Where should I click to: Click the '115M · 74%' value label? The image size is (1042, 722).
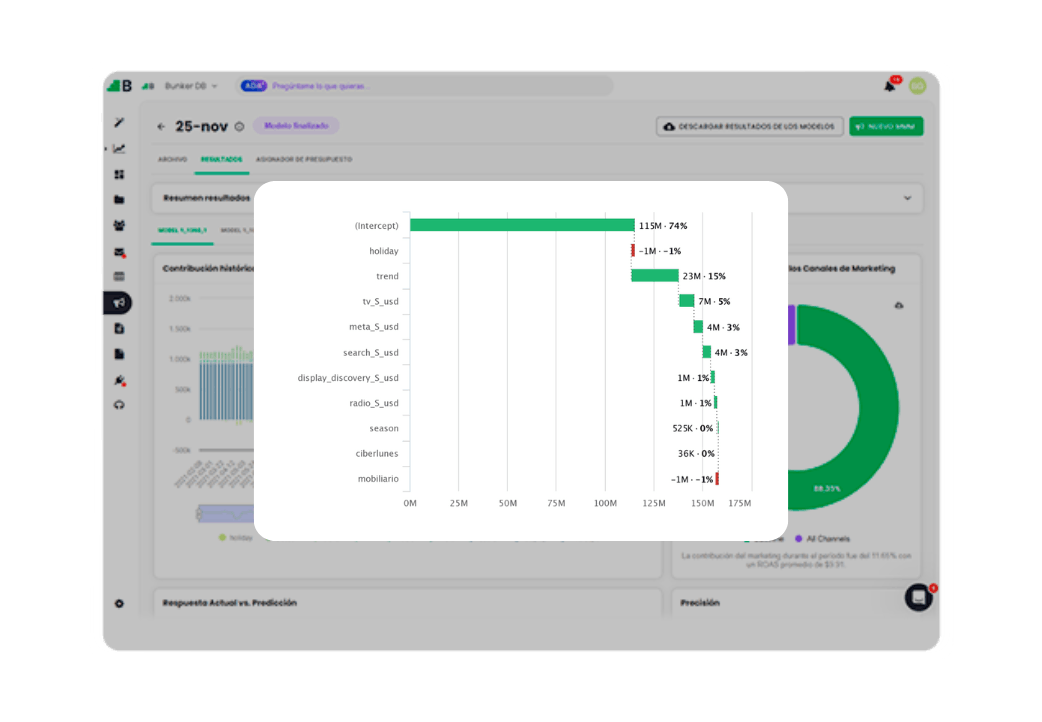663,226
